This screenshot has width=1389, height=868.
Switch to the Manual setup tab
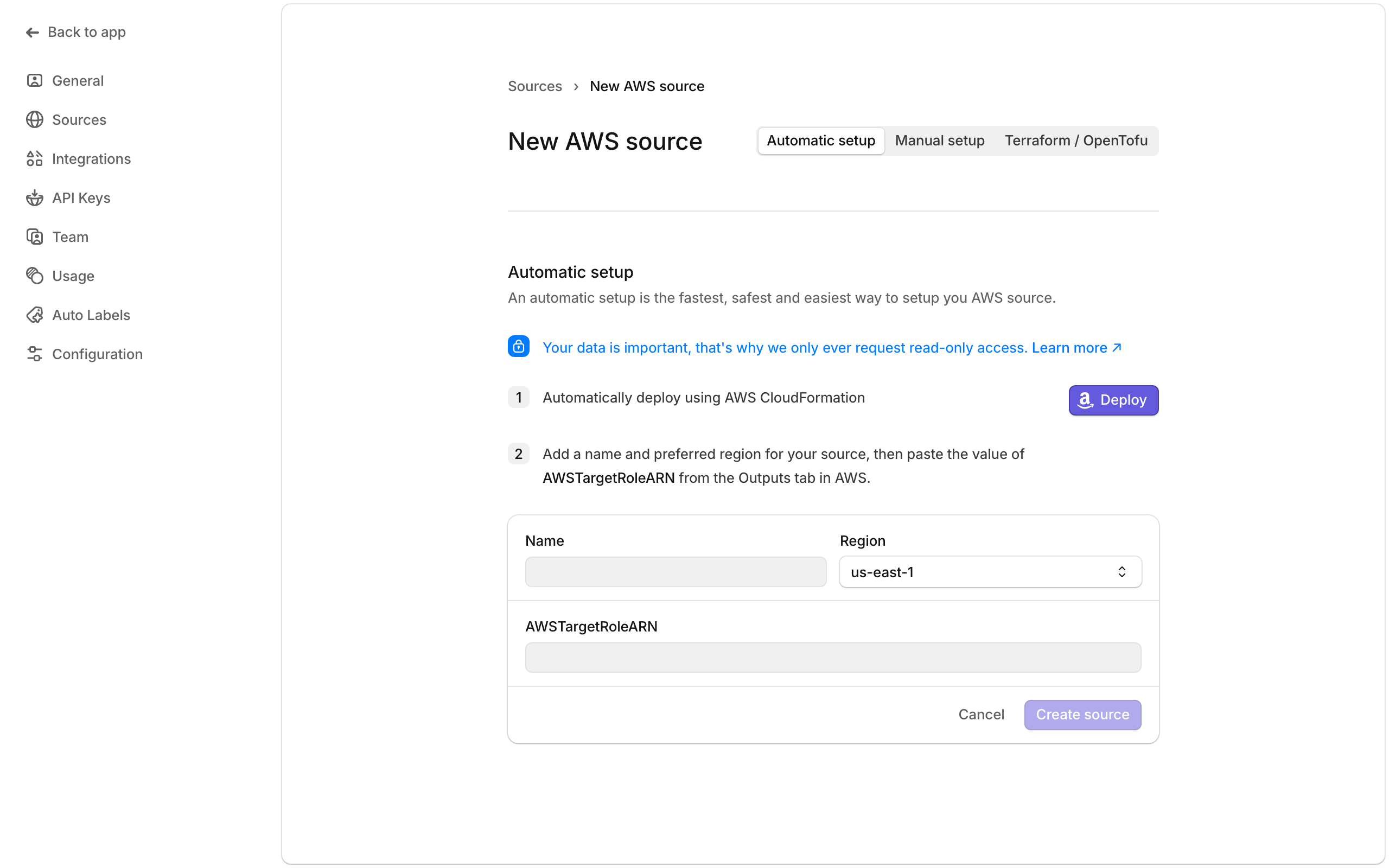939,140
